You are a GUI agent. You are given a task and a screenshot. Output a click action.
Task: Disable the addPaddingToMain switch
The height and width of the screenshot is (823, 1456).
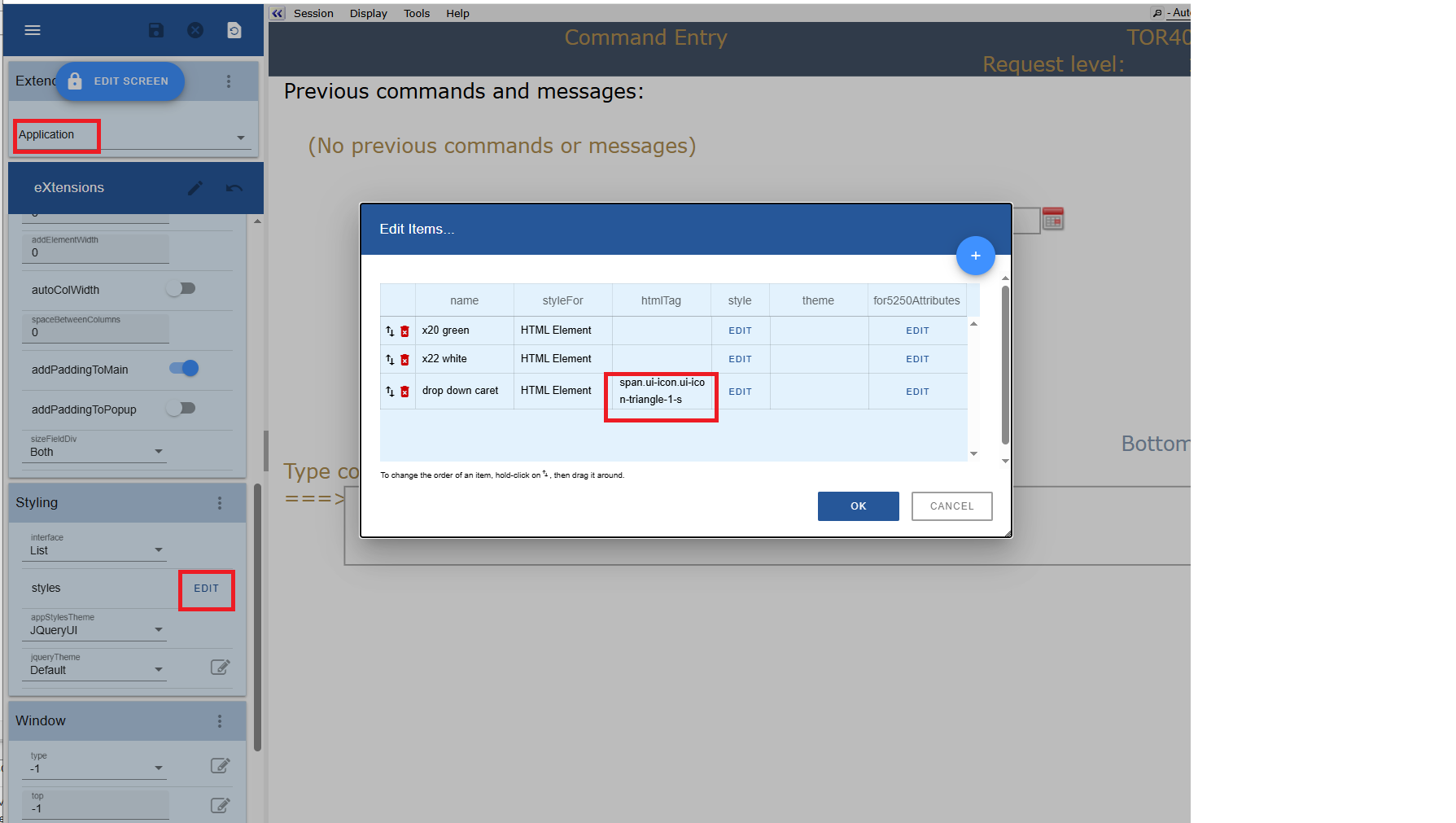coord(184,369)
